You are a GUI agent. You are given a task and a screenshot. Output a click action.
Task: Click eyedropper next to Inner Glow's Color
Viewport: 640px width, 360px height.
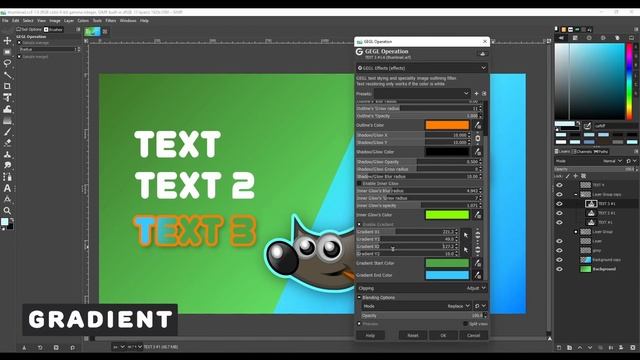pos(477,215)
